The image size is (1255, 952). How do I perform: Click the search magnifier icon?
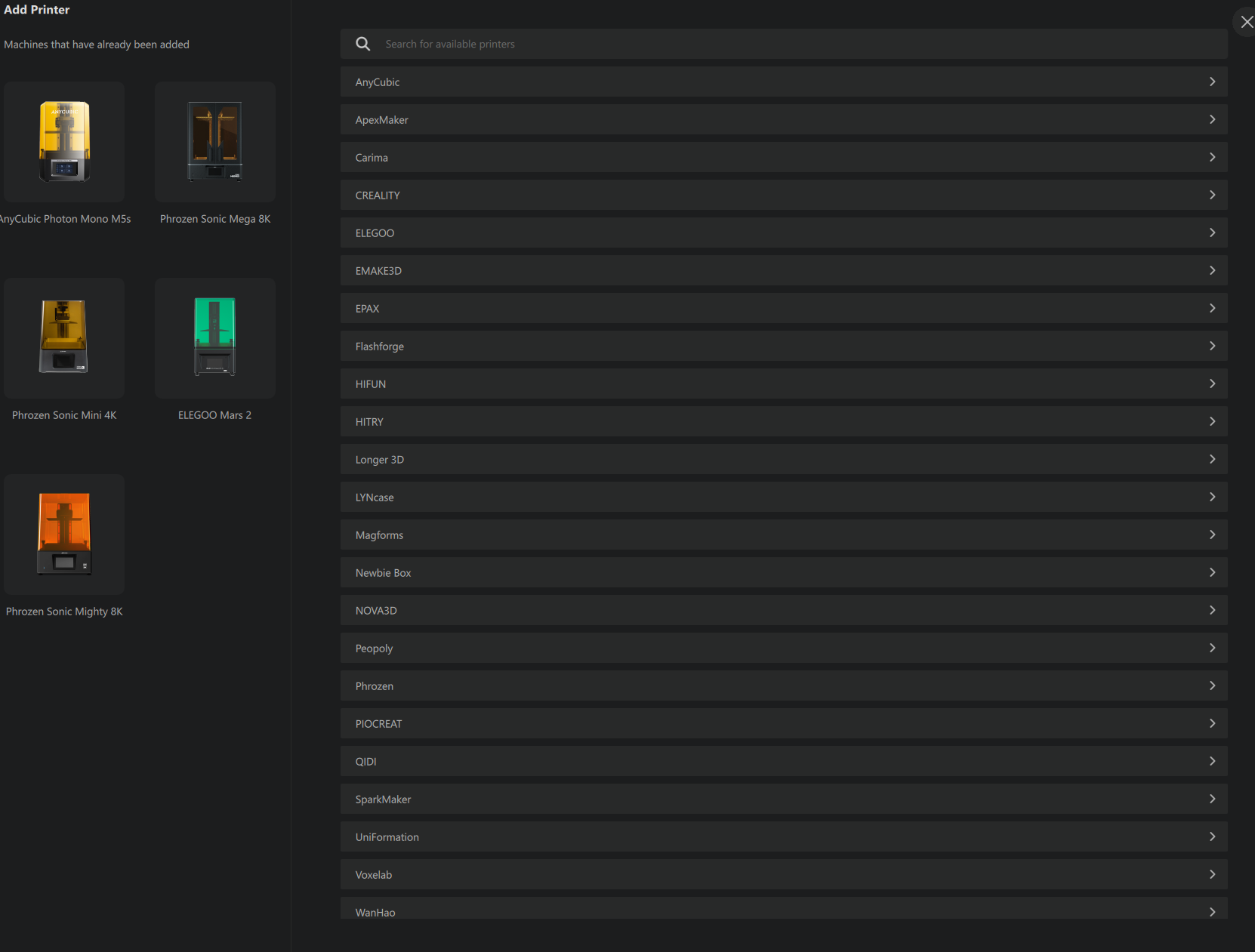(x=363, y=44)
